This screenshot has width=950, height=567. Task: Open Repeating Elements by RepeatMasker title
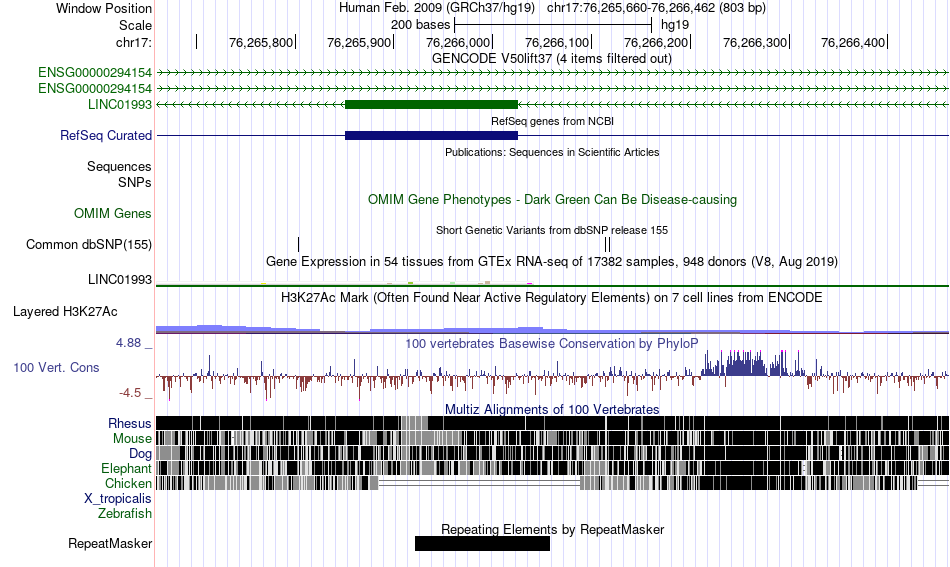click(552, 529)
